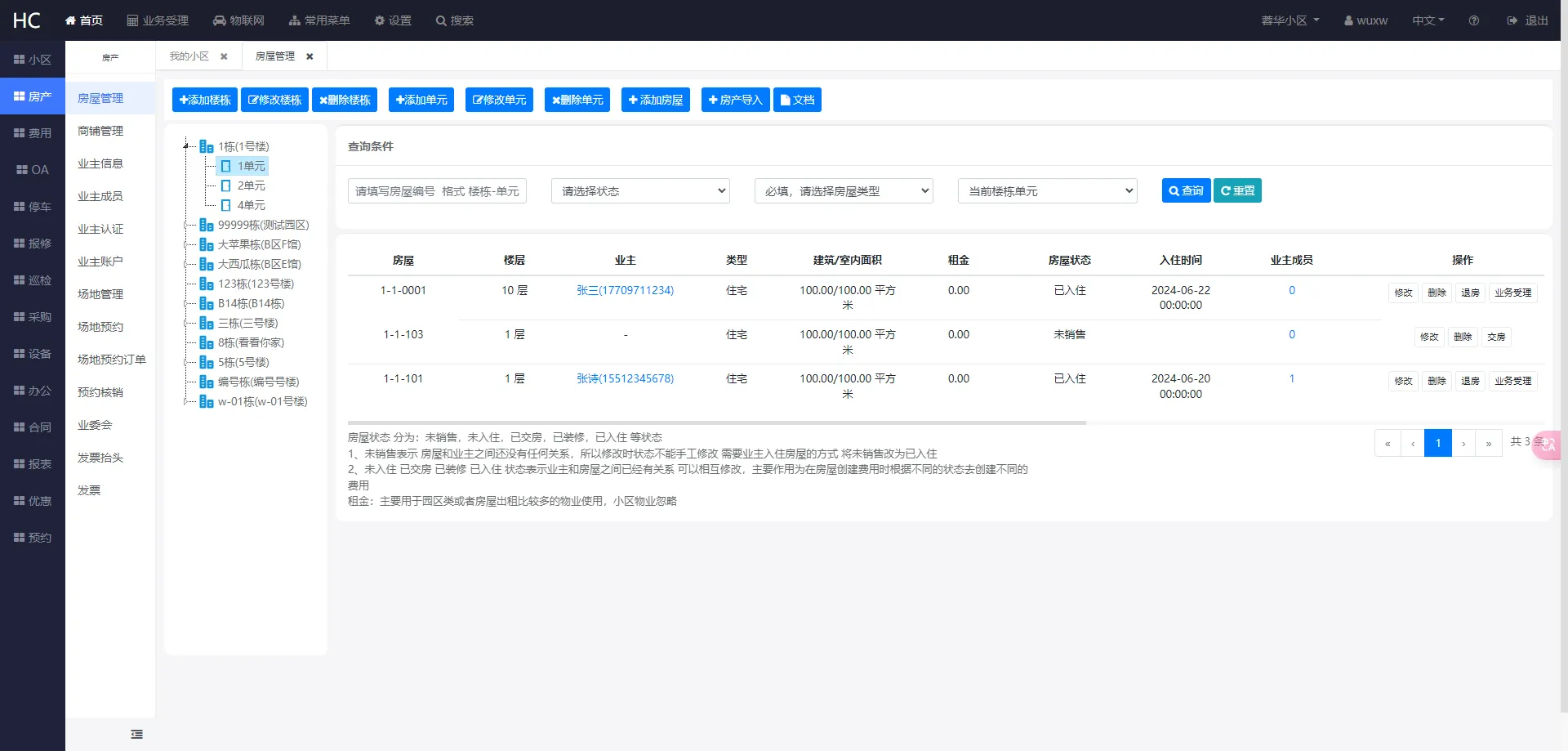Click the 8栋 building icon
The height and width of the screenshot is (751, 1568).
207,342
